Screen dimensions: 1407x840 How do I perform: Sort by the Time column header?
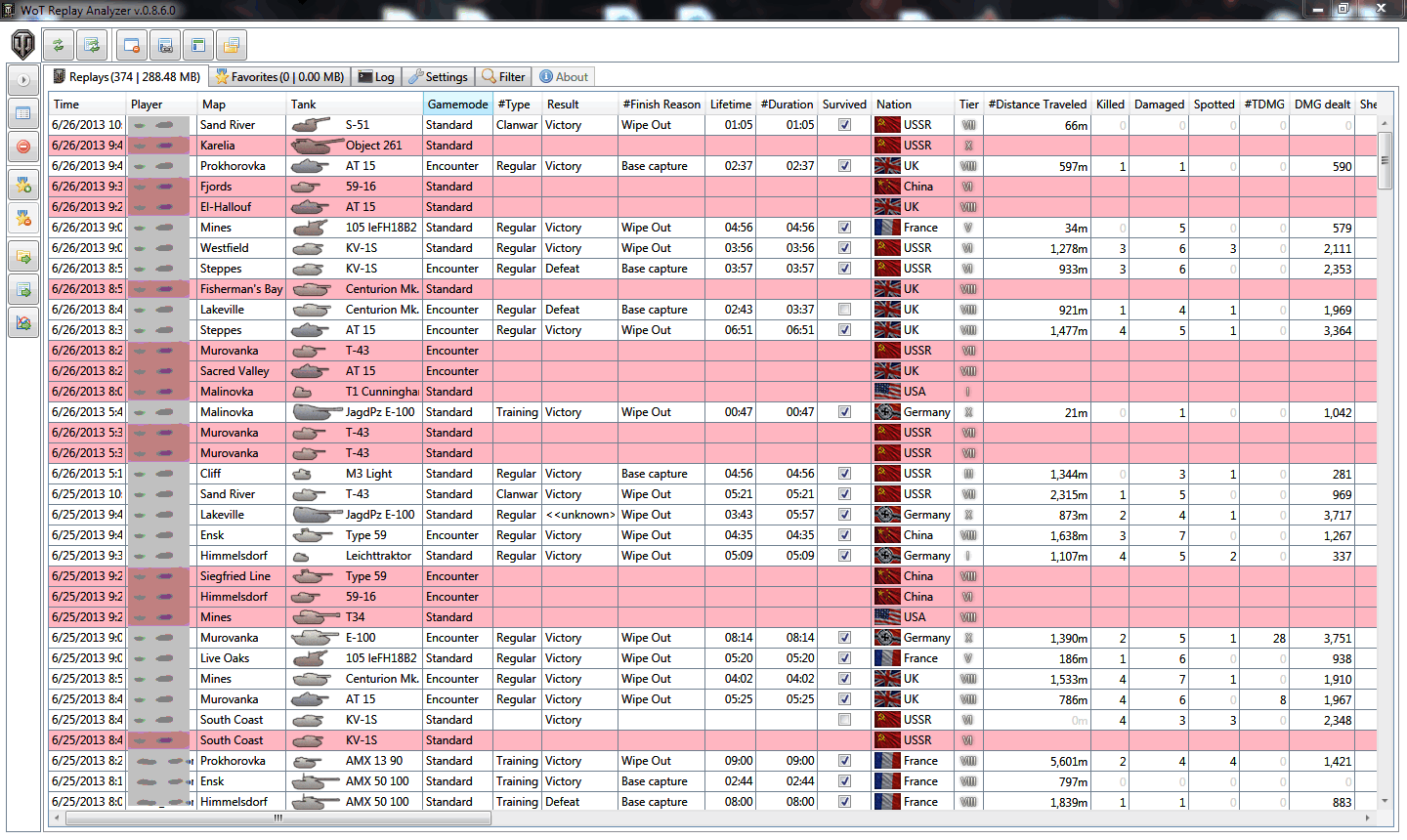point(88,105)
